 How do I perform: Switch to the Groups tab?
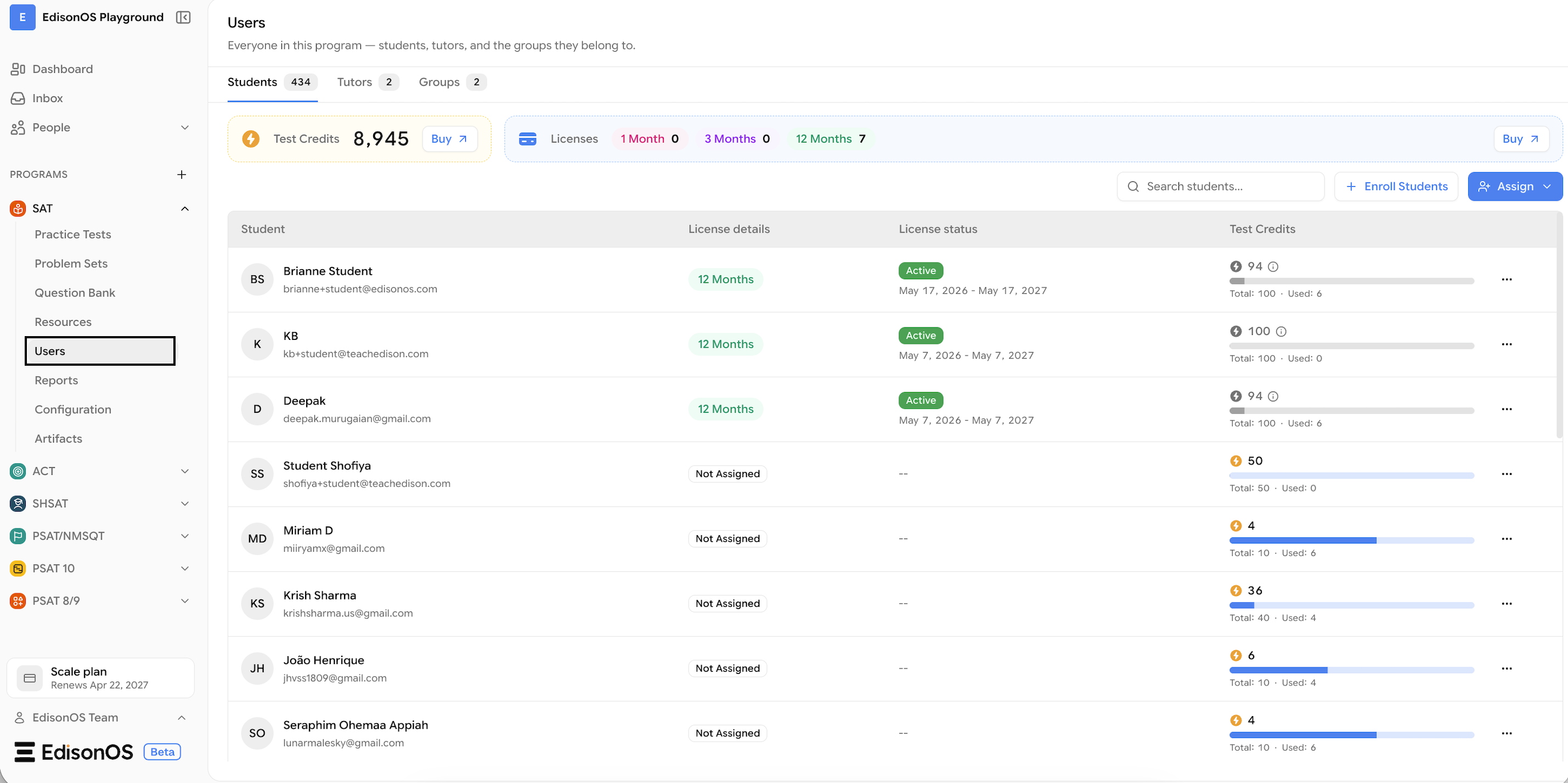(452, 82)
